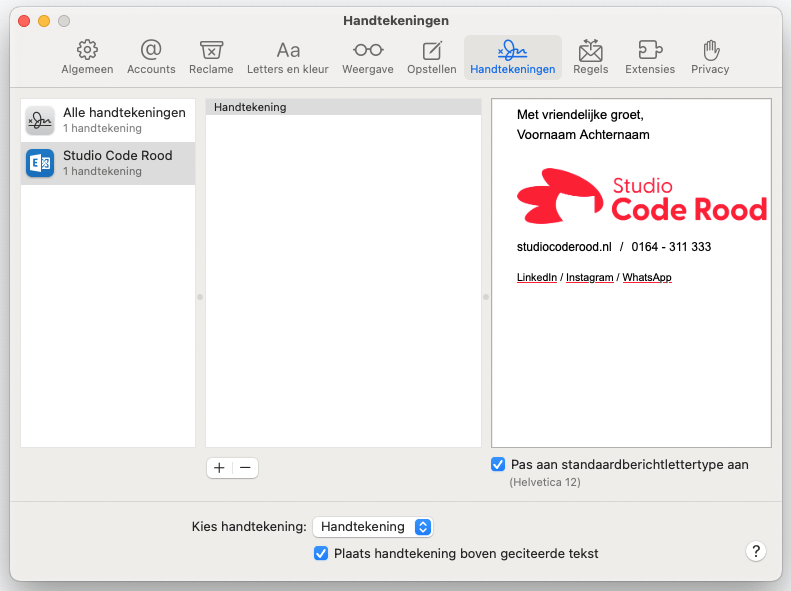Select Alle handtekeningen in the sidebar

(x=108, y=120)
